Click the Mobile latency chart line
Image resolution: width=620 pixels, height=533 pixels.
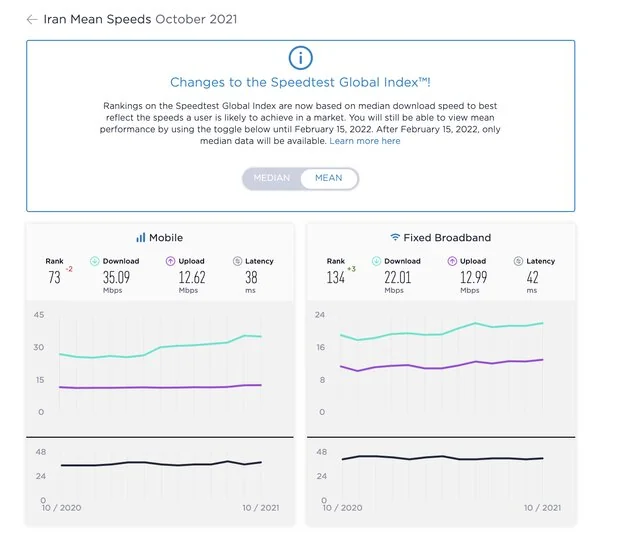[160, 463]
